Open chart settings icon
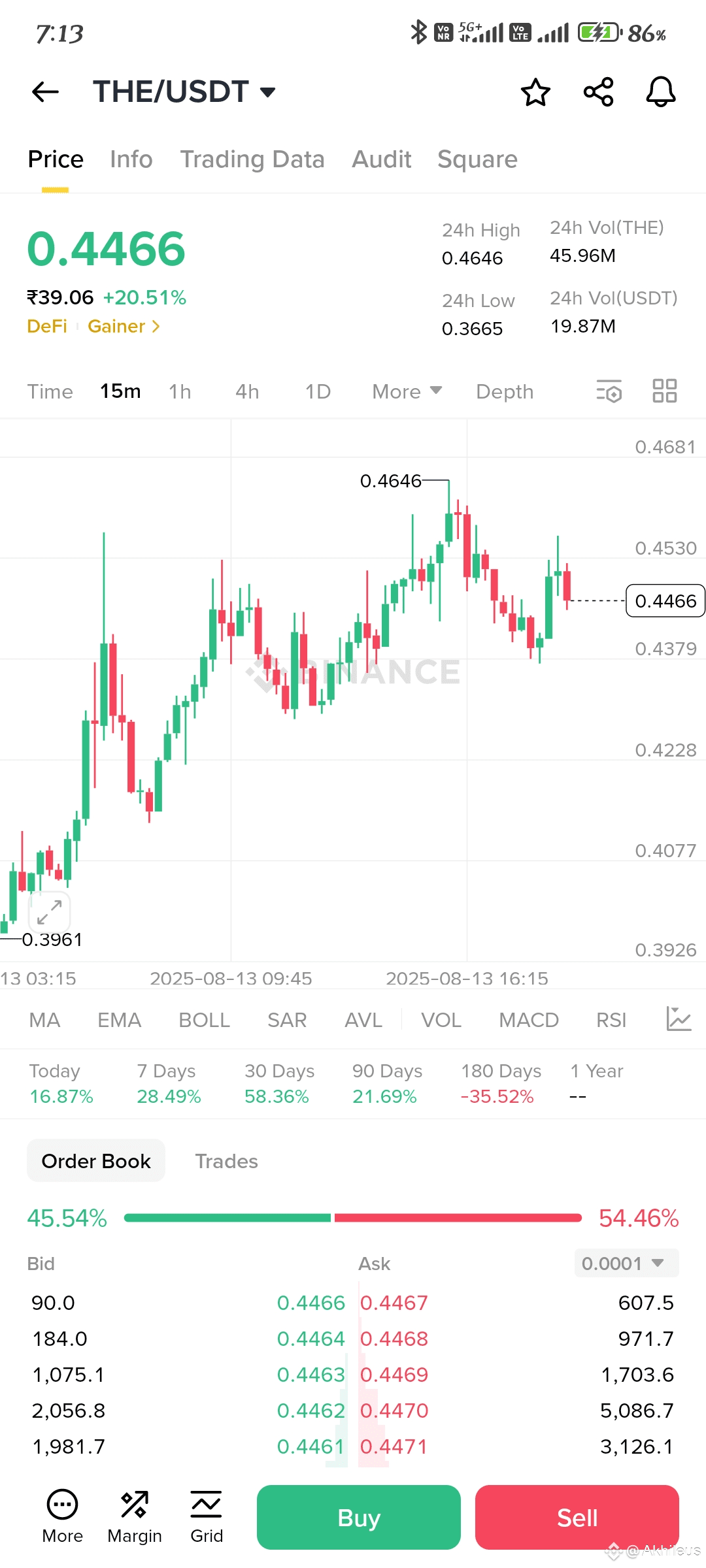 [609, 391]
